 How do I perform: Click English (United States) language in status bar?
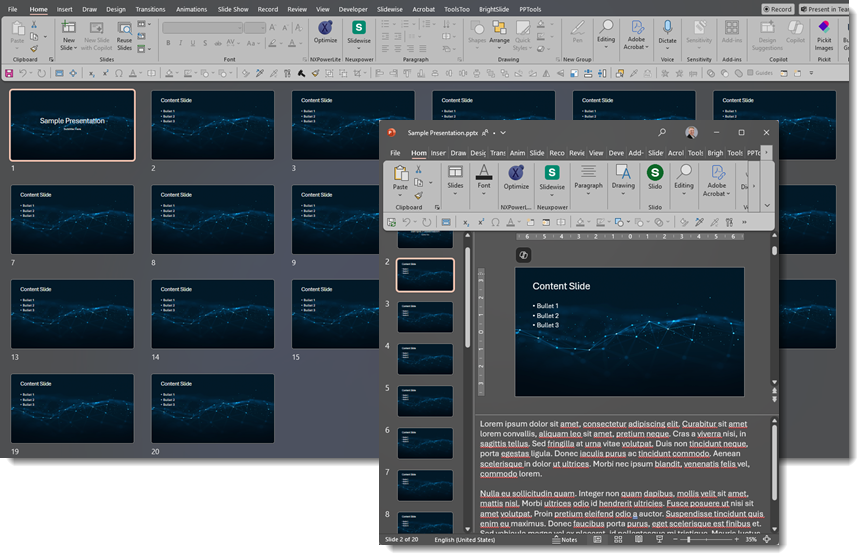tap(465, 540)
